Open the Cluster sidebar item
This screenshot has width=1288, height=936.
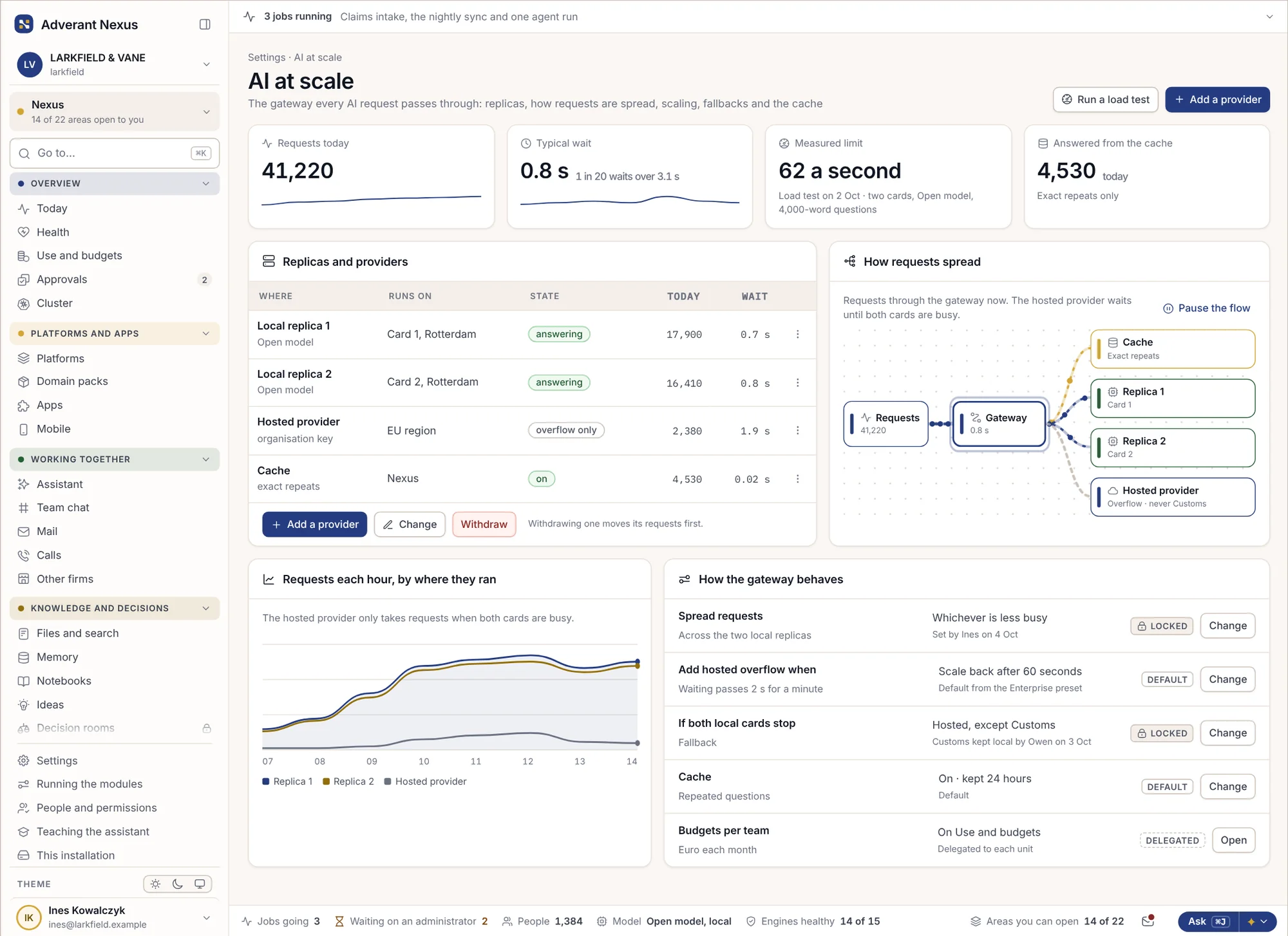(115, 303)
